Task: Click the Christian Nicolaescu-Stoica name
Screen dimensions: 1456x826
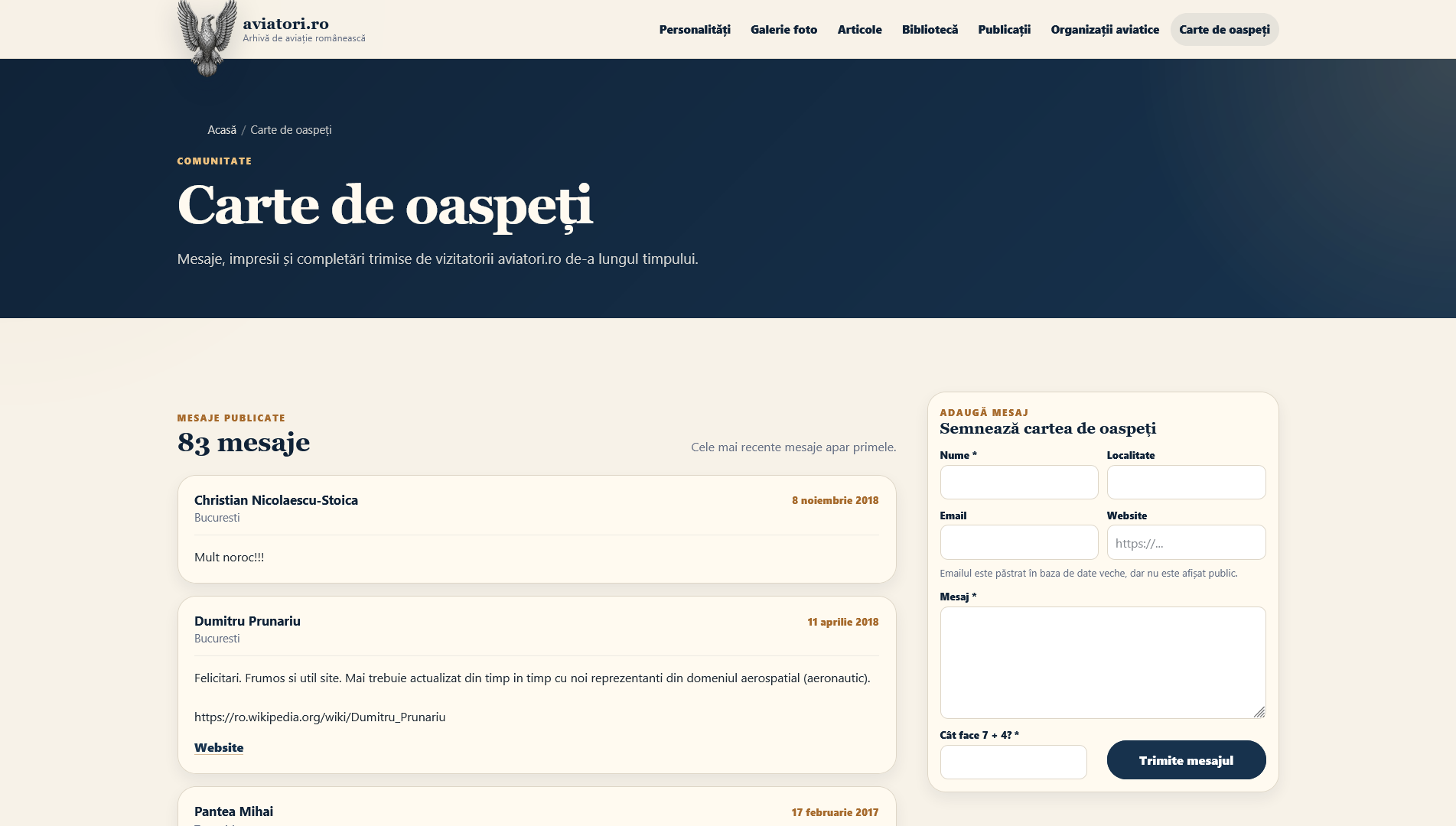Action: tap(276, 500)
